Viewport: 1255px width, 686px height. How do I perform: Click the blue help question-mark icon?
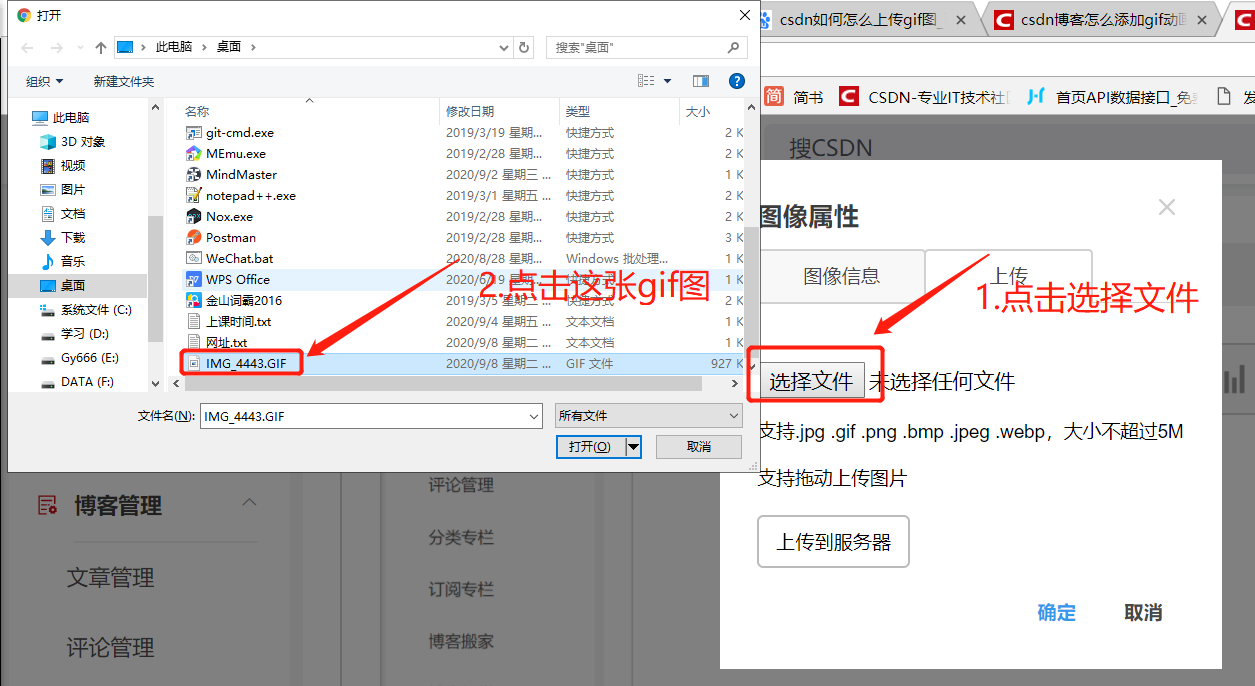(x=737, y=81)
